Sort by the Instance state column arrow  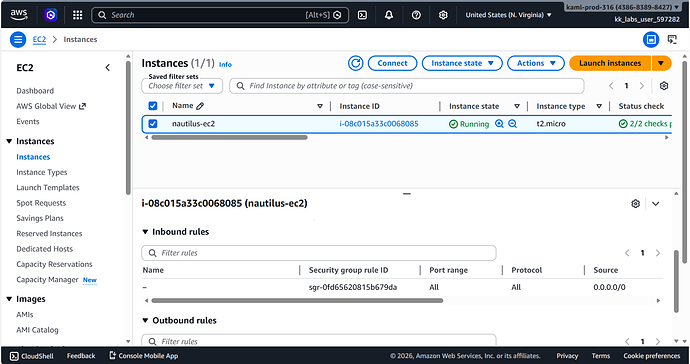(x=517, y=106)
